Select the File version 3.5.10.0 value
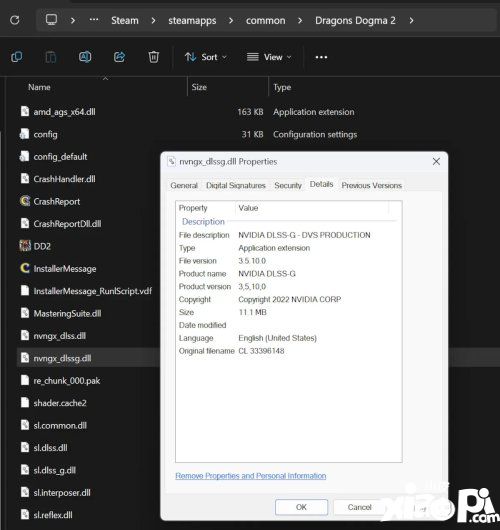 [x=252, y=261]
